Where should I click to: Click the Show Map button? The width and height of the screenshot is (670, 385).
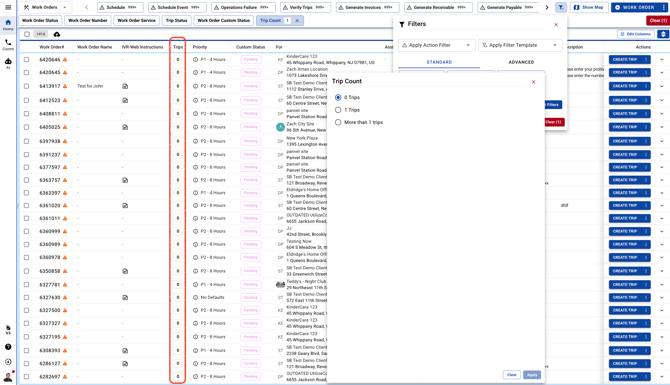pos(588,7)
